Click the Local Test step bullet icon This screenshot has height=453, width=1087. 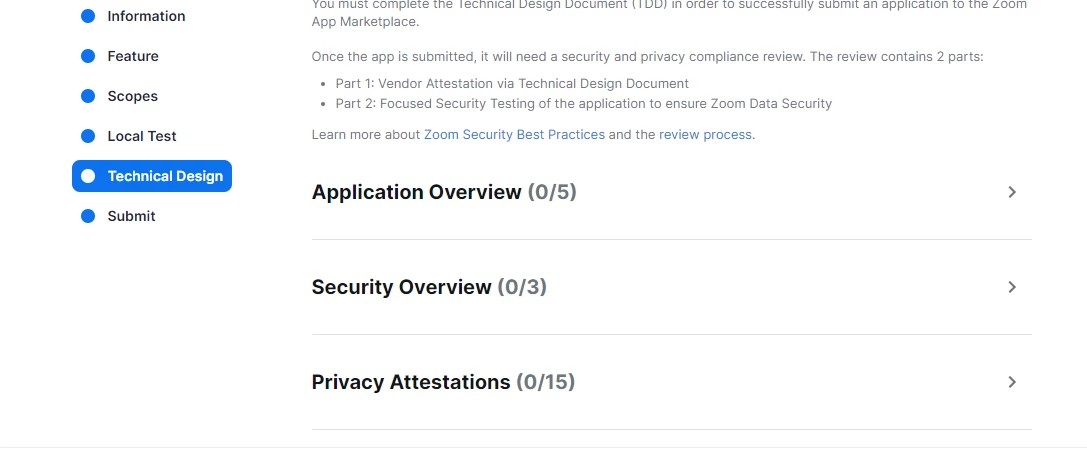[88, 136]
